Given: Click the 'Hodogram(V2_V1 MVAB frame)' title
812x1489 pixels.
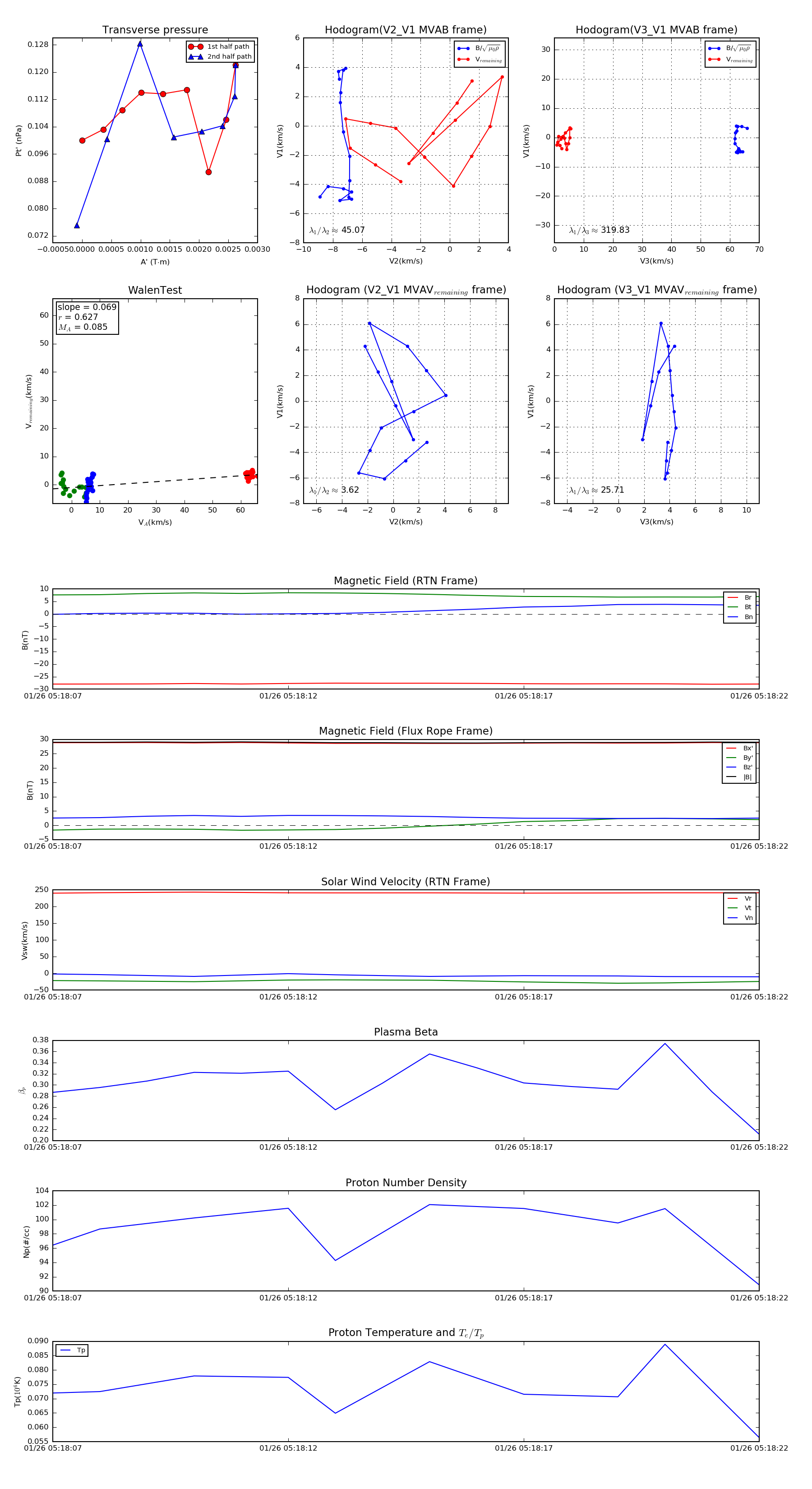Looking at the screenshot, I should point(406,30).
